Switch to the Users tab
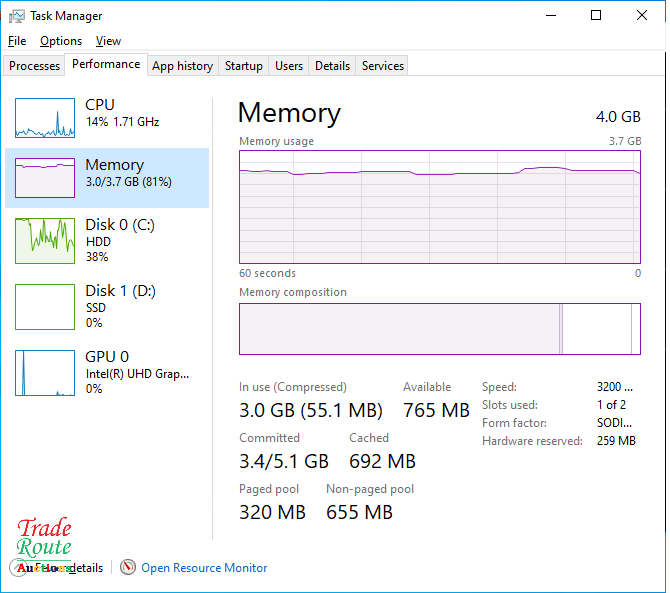The height and width of the screenshot is (593, 670). [x=289, y=66]
